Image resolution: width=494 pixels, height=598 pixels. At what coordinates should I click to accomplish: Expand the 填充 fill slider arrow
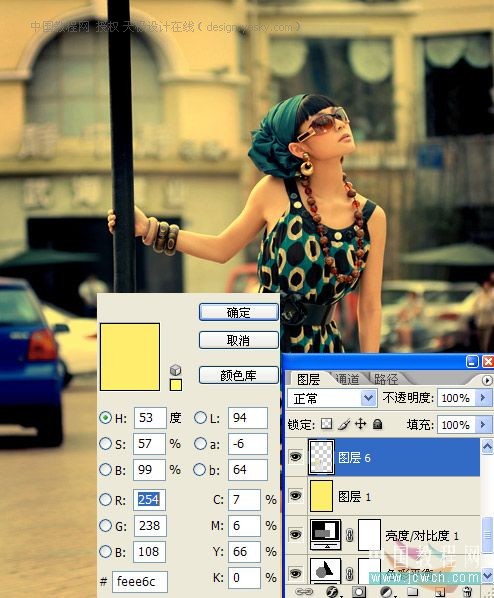(x=483, y=424)
